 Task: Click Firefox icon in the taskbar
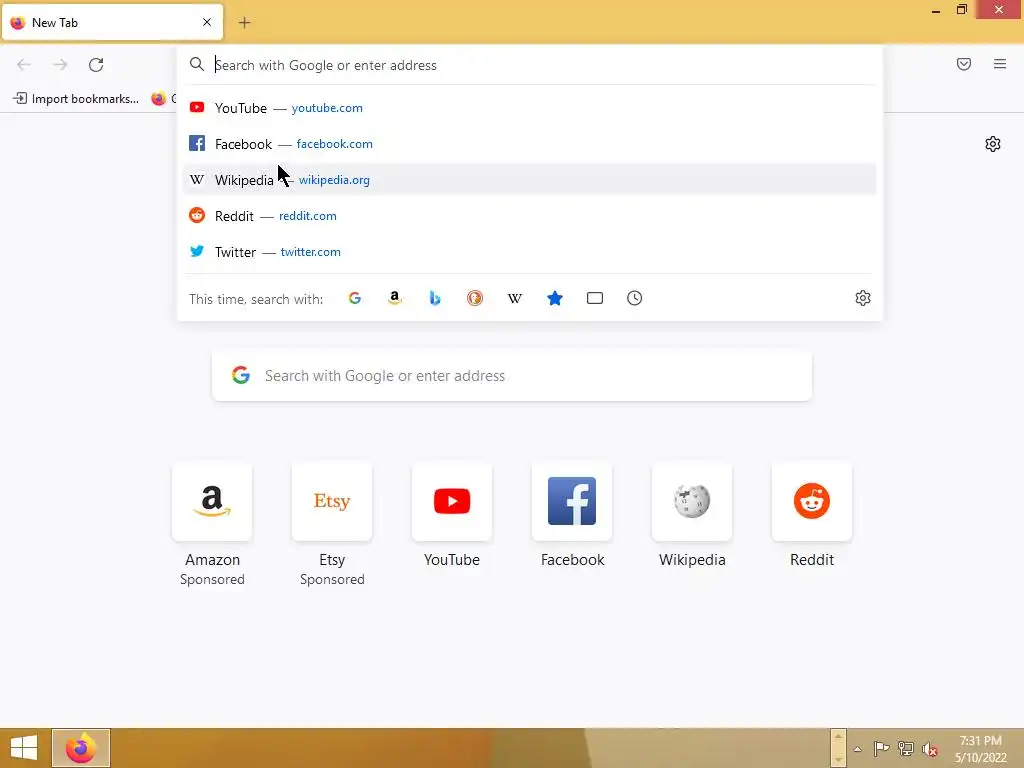tap(81, 748)
